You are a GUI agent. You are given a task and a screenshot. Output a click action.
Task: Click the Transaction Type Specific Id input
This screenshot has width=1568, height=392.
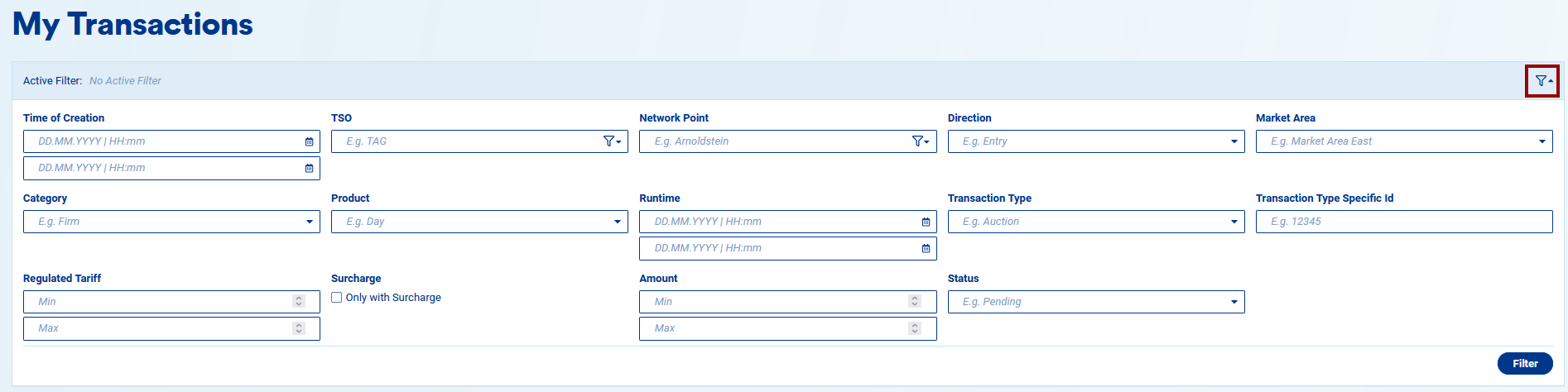point(1403,222)
